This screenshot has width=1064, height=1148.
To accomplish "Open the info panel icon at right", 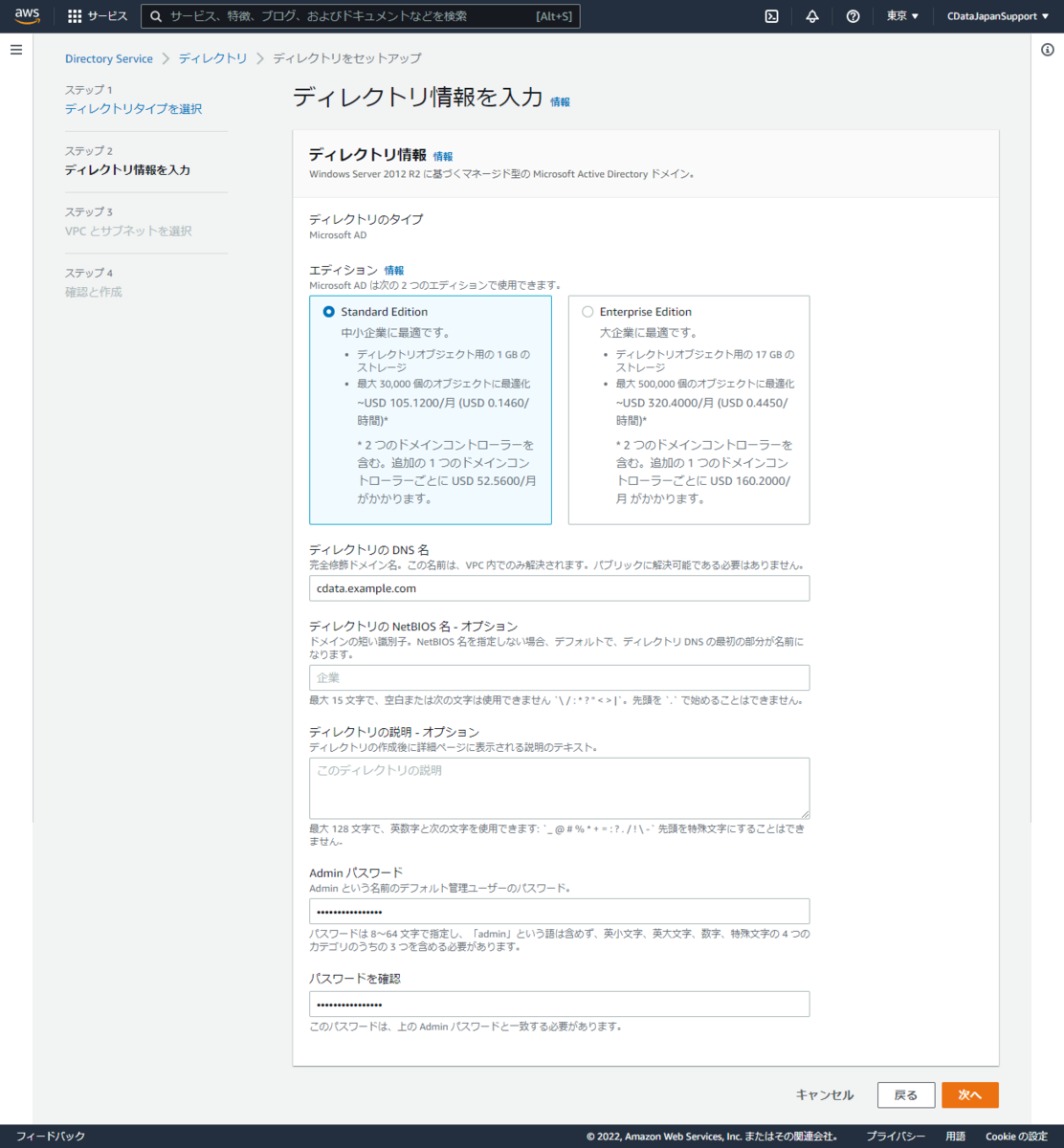I will click(1048, 50).
